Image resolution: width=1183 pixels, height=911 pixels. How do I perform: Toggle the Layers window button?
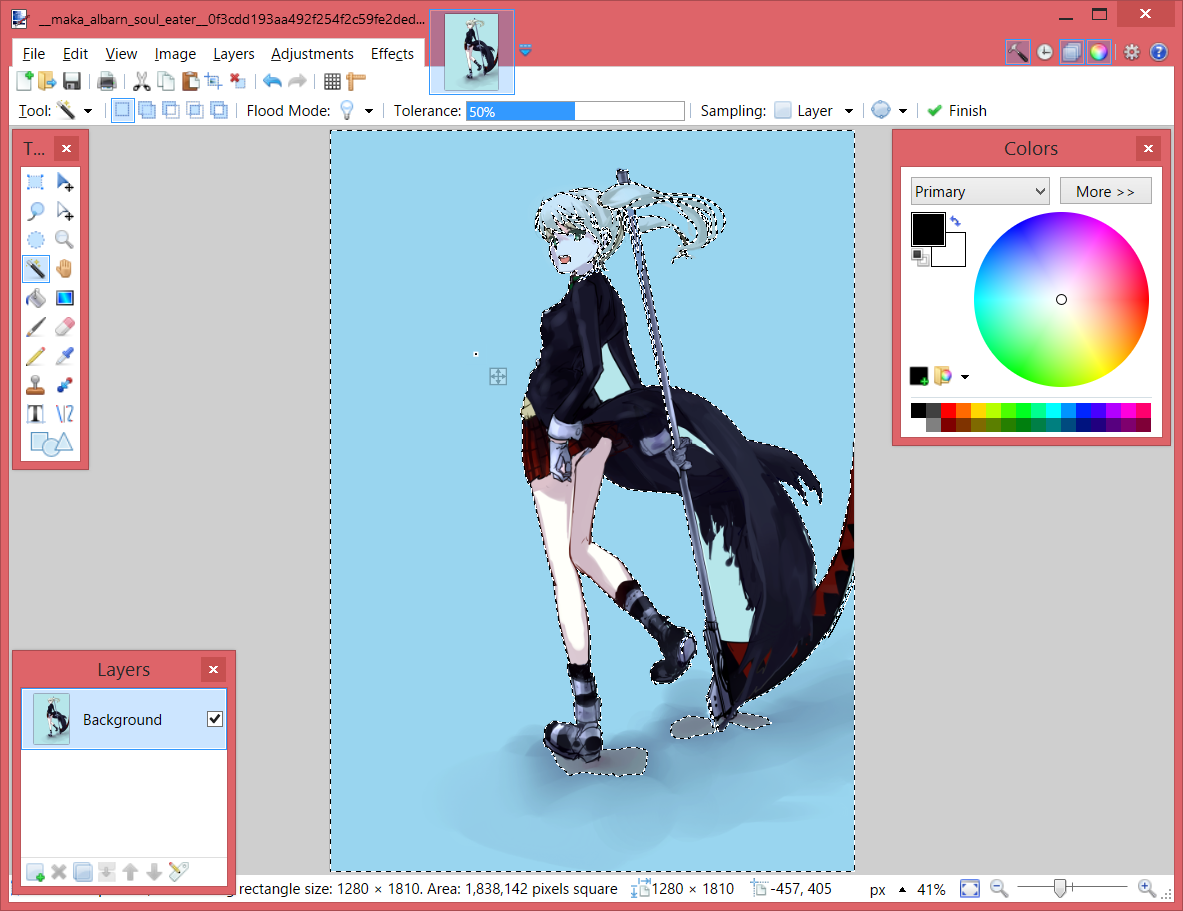click(1071, 52)
